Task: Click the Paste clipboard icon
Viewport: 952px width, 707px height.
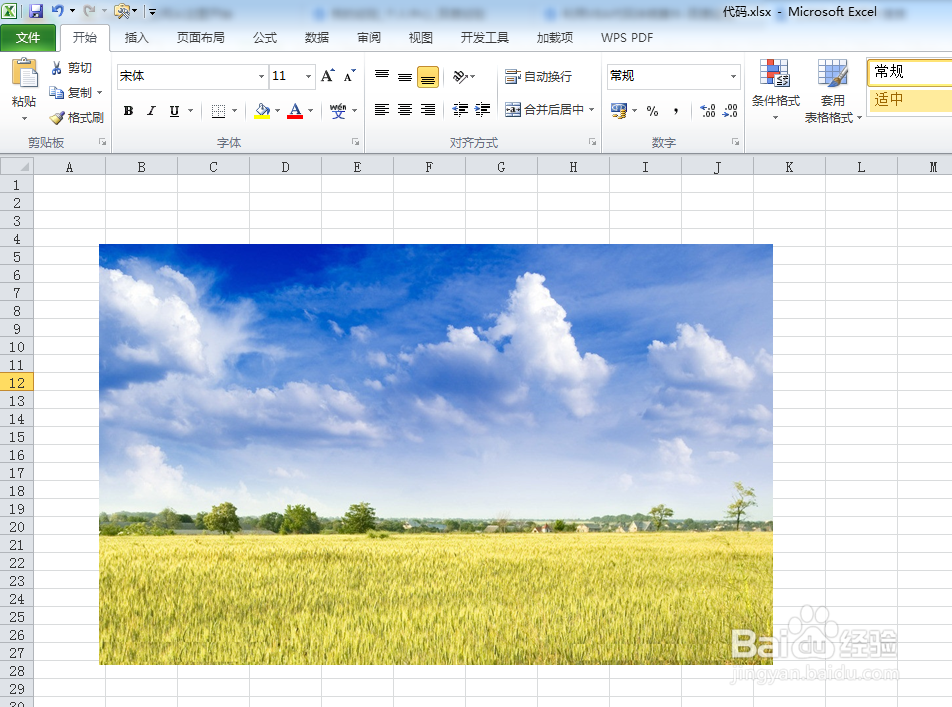Action: [x=24, y=74]
